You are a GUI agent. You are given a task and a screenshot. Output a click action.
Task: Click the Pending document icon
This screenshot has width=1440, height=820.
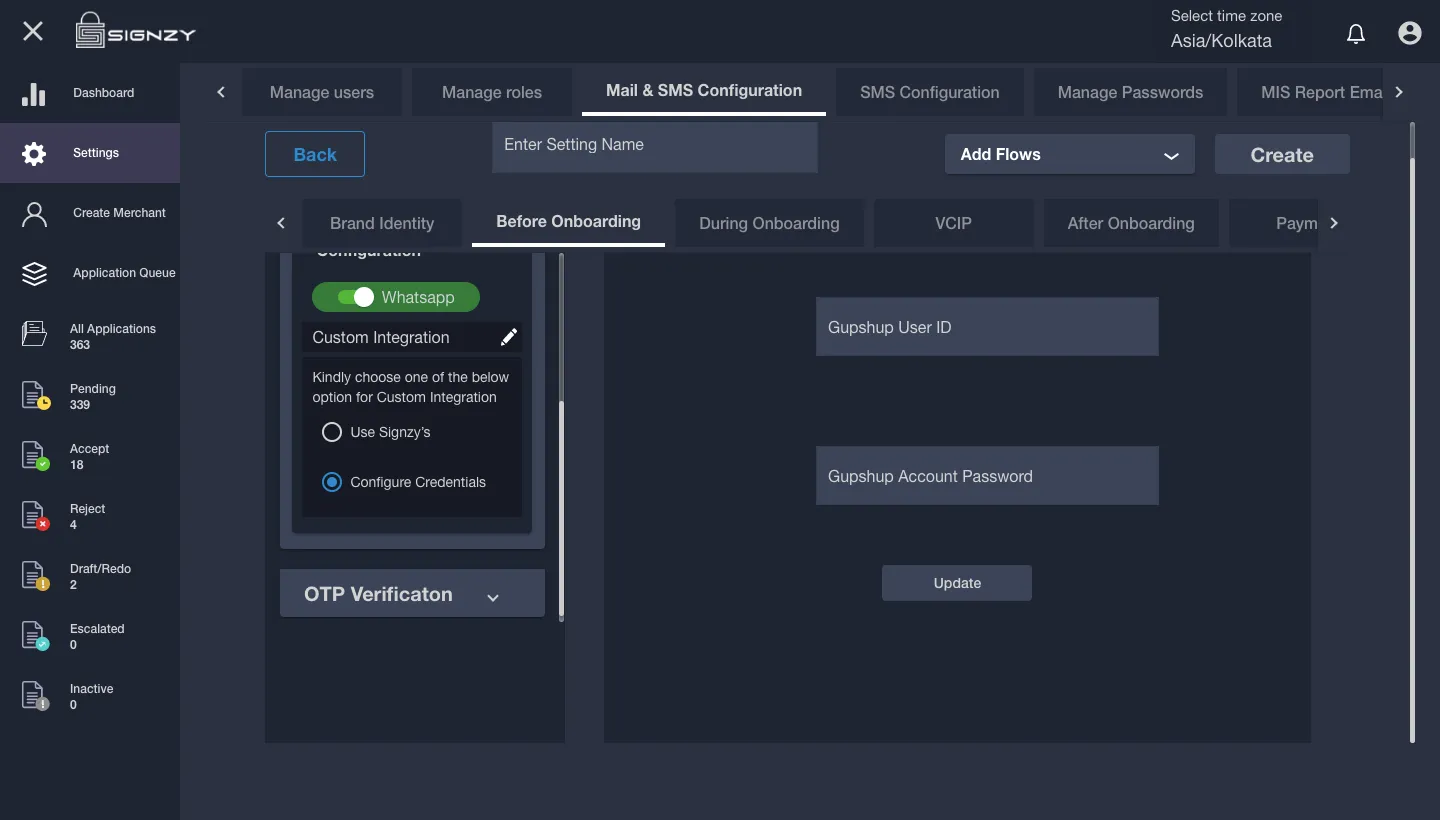[35, 395]
